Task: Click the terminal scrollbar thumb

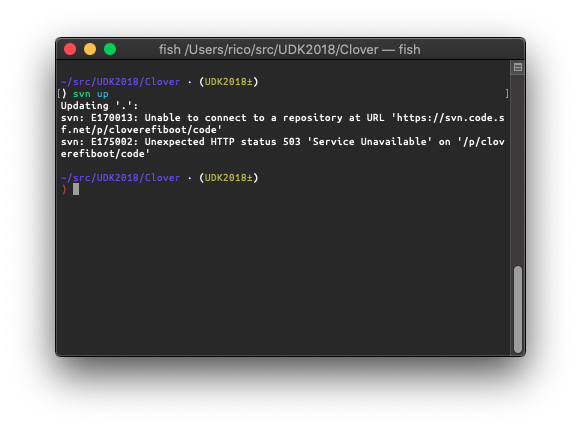Action: point(518,310)
